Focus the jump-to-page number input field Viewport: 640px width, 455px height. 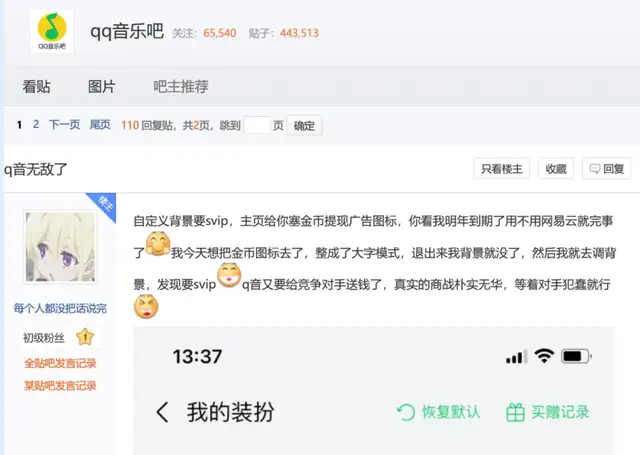pyautogui.click(x=257, y=125)
